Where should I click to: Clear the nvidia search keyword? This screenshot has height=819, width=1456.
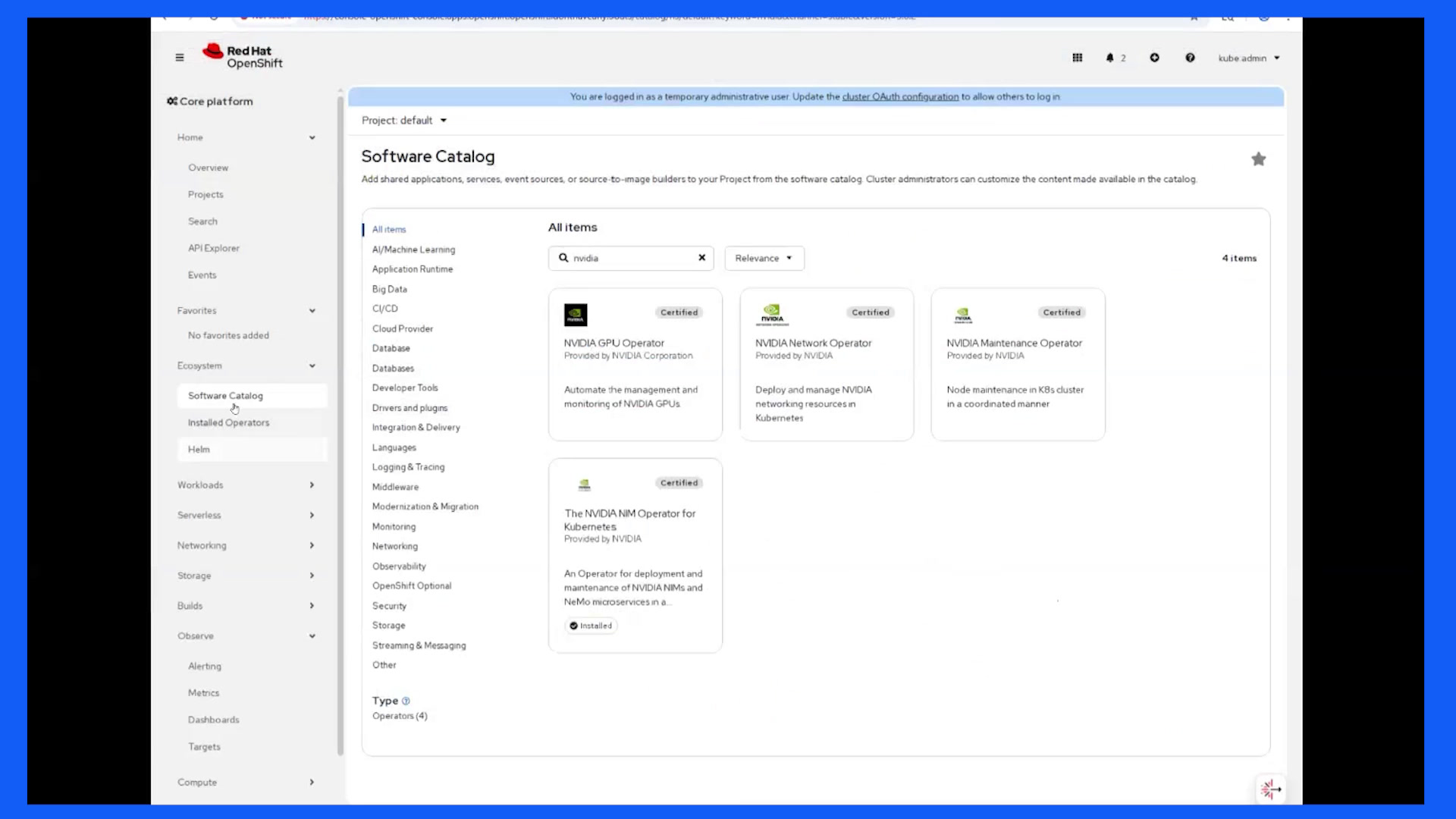[702, 258]
